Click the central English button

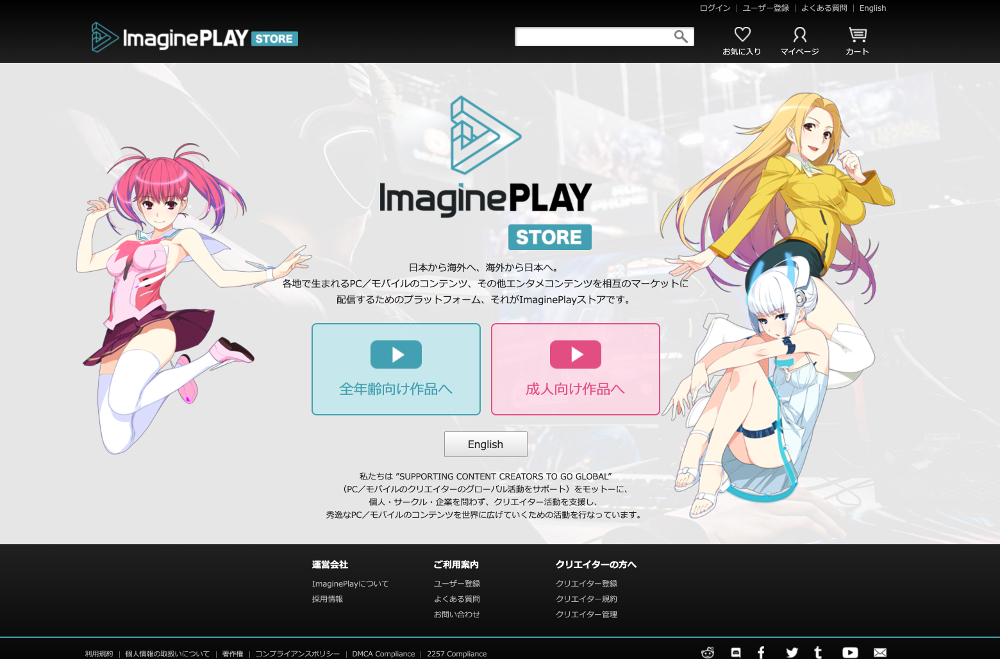click(x=486, y=444)
